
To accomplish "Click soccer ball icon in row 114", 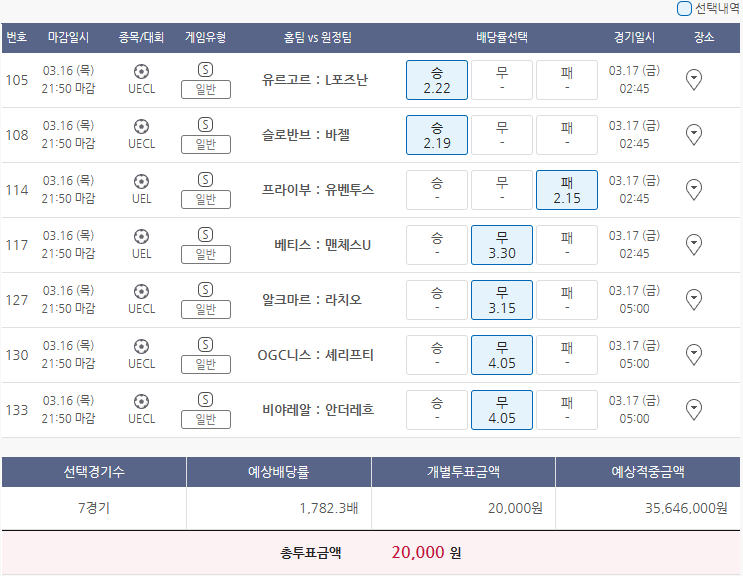I will (141, 181).
